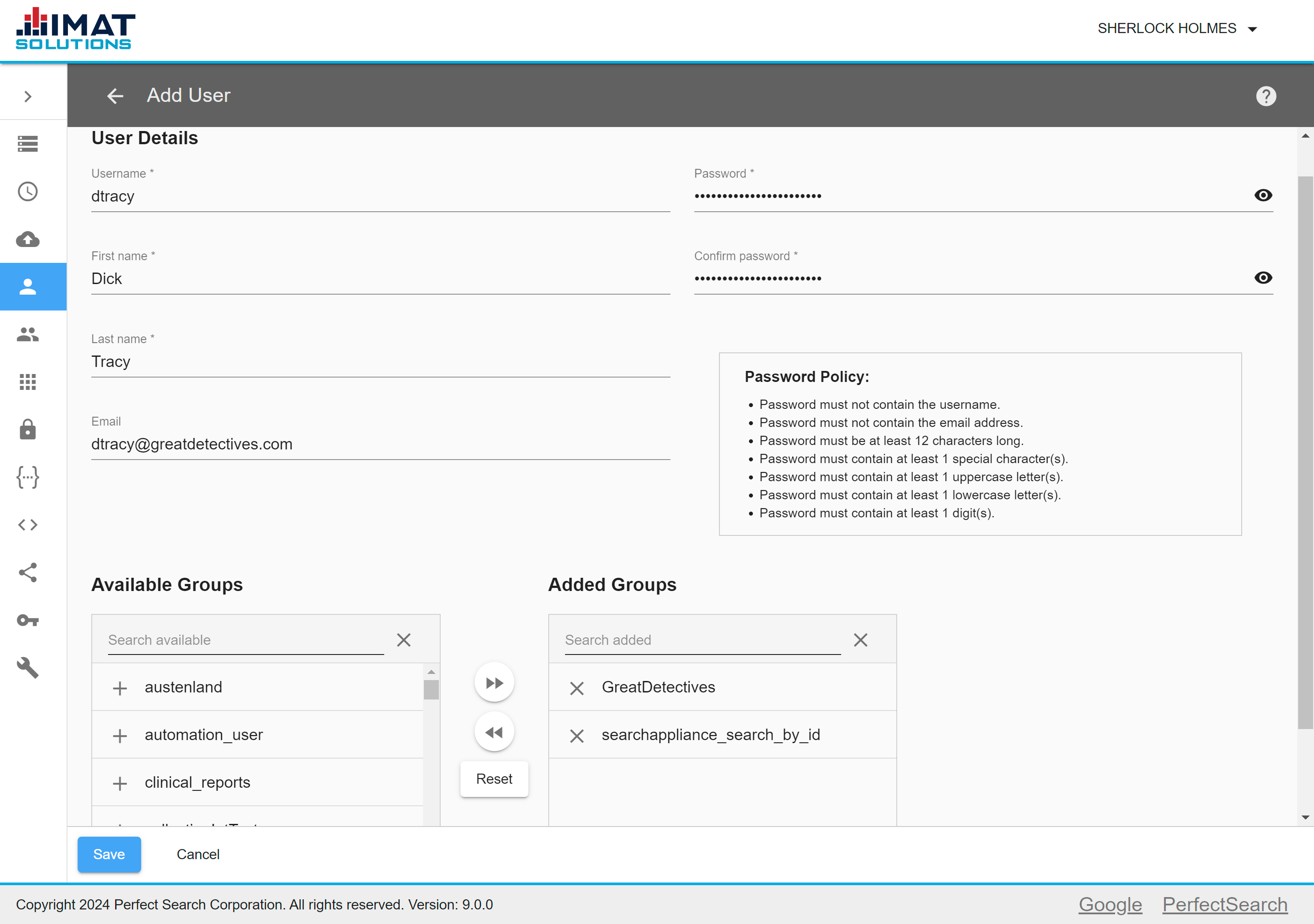Image resolution: width=1314 pixels, height=924 pixels.
Task: Open the code angle brackets icon in sidebar
Action: pos(27,525)
